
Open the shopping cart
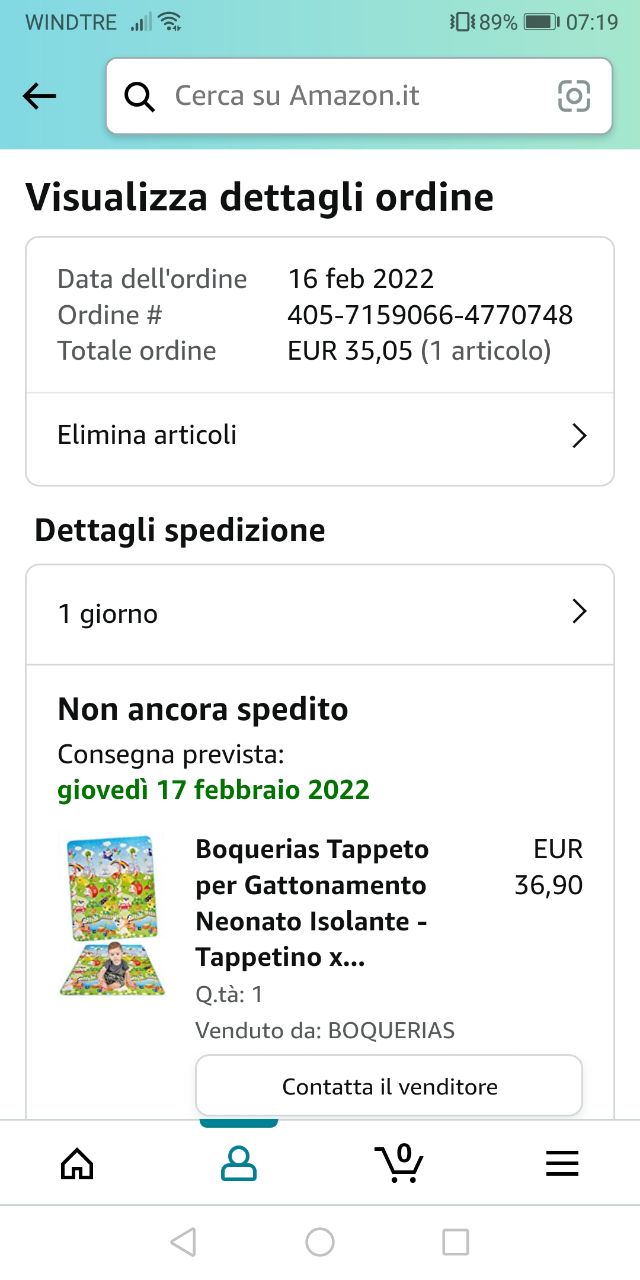tap(400, 1163)
